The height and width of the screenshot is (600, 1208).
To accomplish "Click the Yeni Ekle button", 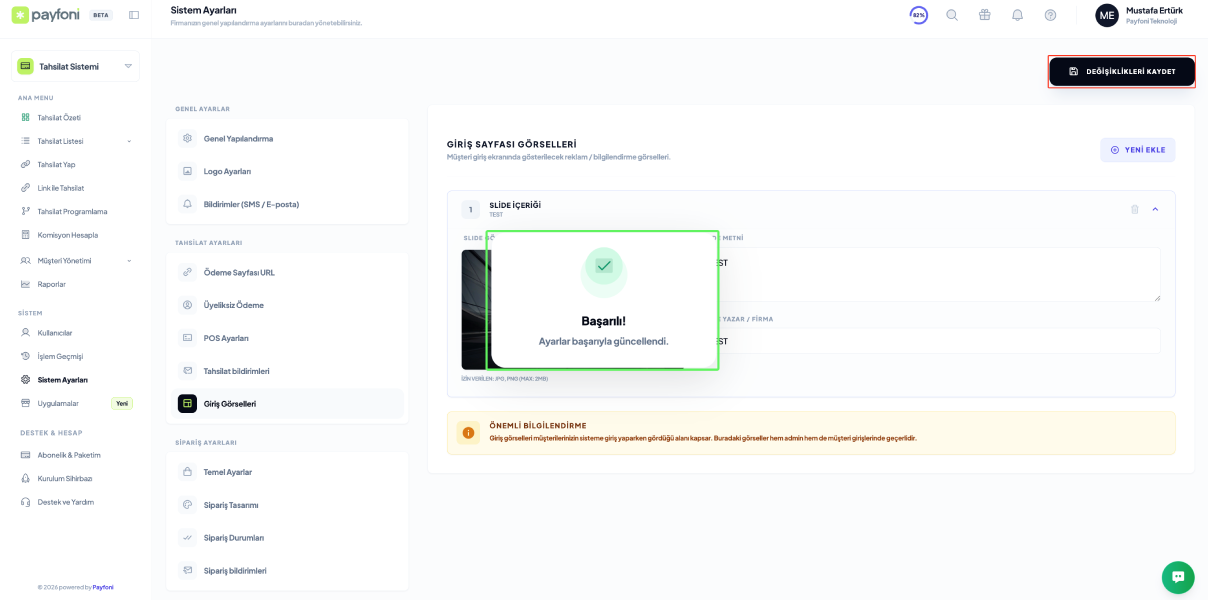I will click(1137, 150).
